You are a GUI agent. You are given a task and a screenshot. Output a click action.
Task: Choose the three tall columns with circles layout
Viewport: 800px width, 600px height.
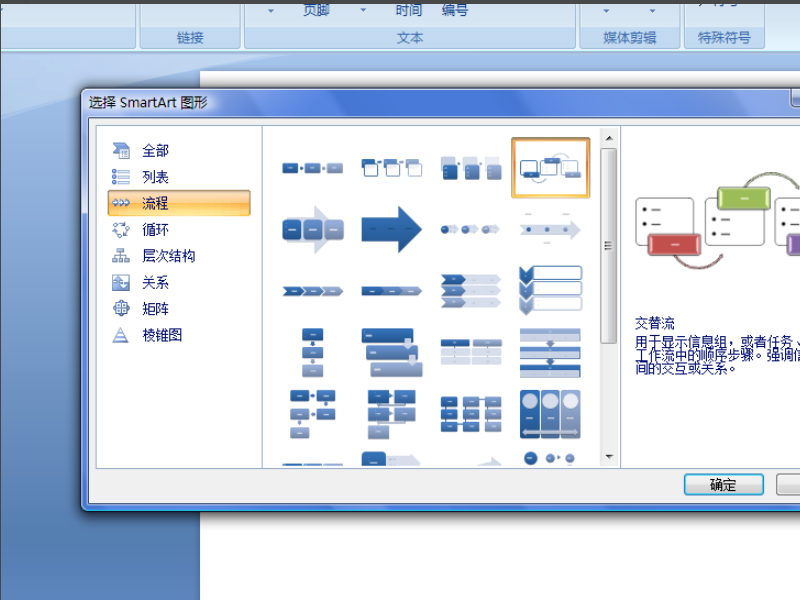(550, 414)
